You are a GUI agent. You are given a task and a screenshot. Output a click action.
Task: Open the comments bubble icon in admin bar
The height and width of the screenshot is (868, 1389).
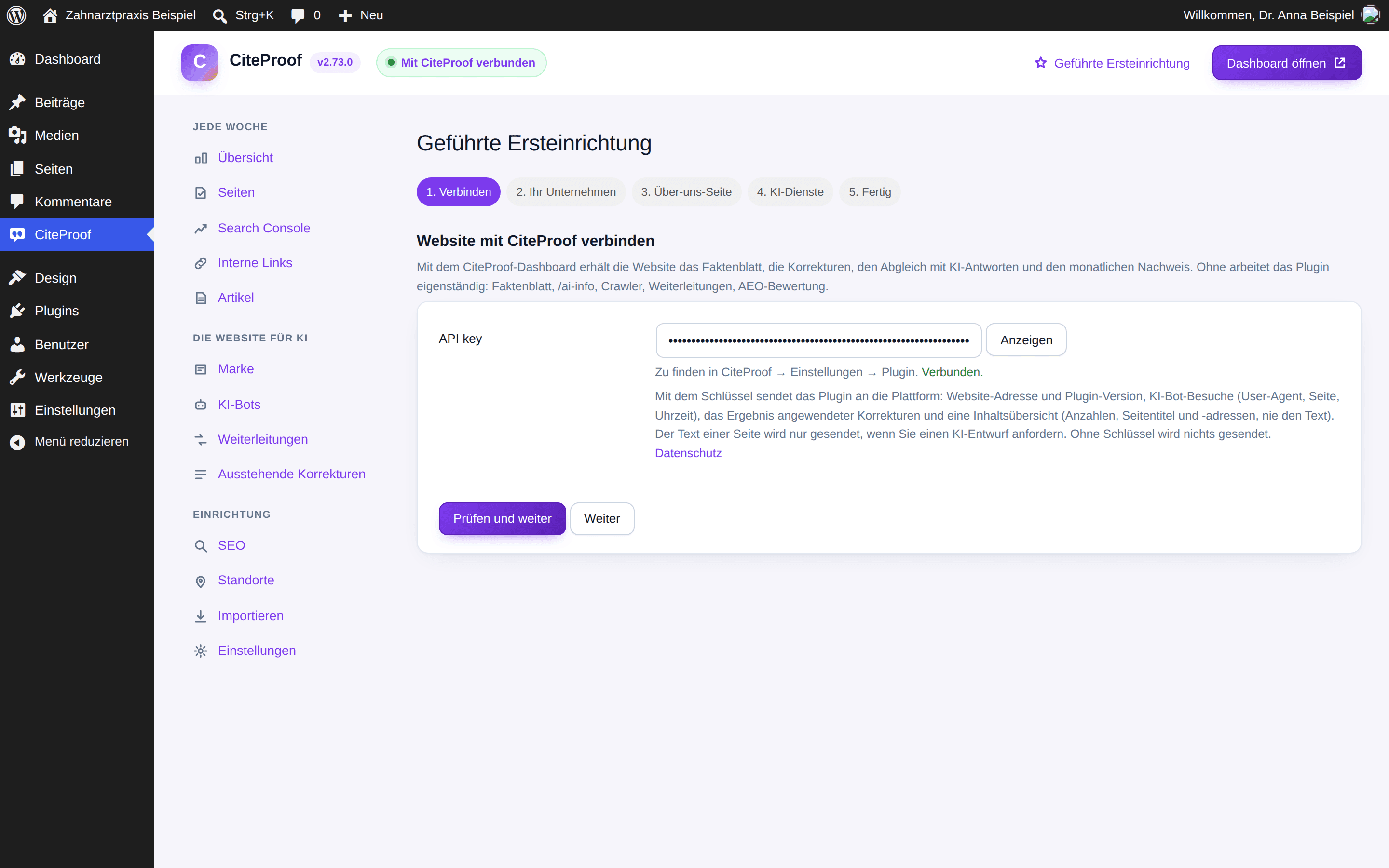[x=298, y=15]
